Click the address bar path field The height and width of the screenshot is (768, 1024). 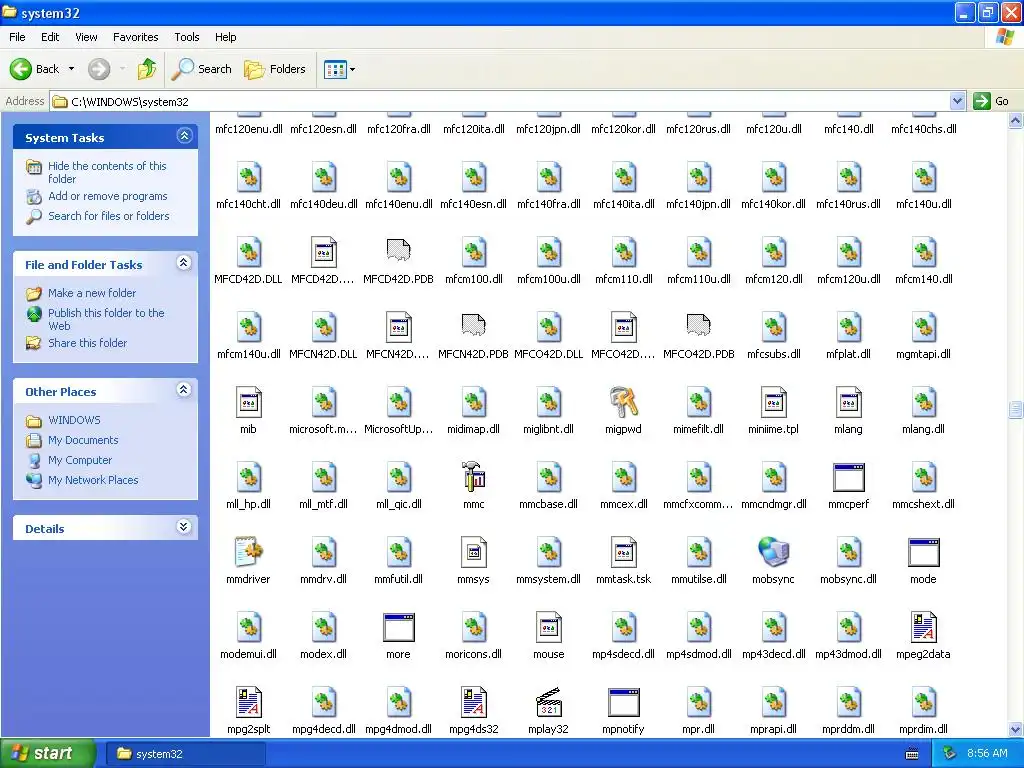[500, 101]
